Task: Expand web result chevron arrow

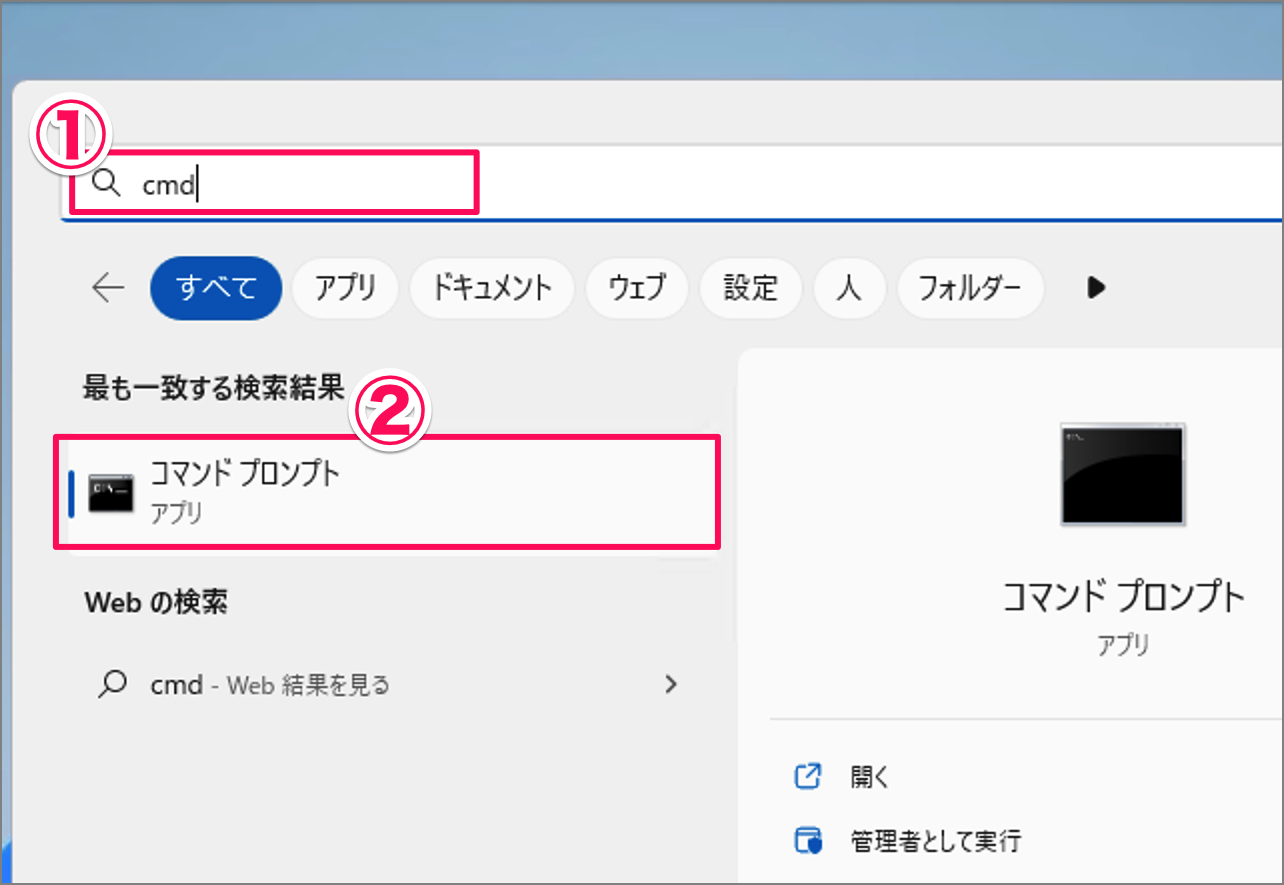Action: pos(671,684)
